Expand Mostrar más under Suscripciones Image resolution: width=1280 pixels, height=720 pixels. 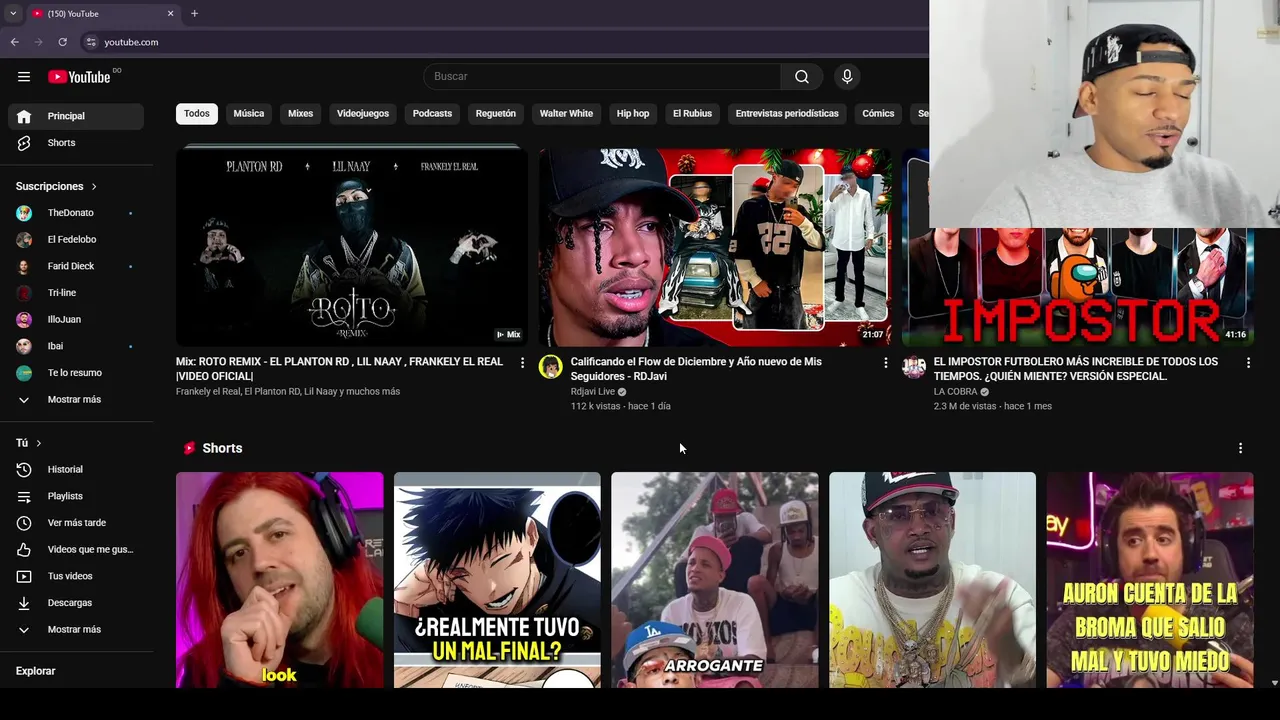tap(76, 400)
